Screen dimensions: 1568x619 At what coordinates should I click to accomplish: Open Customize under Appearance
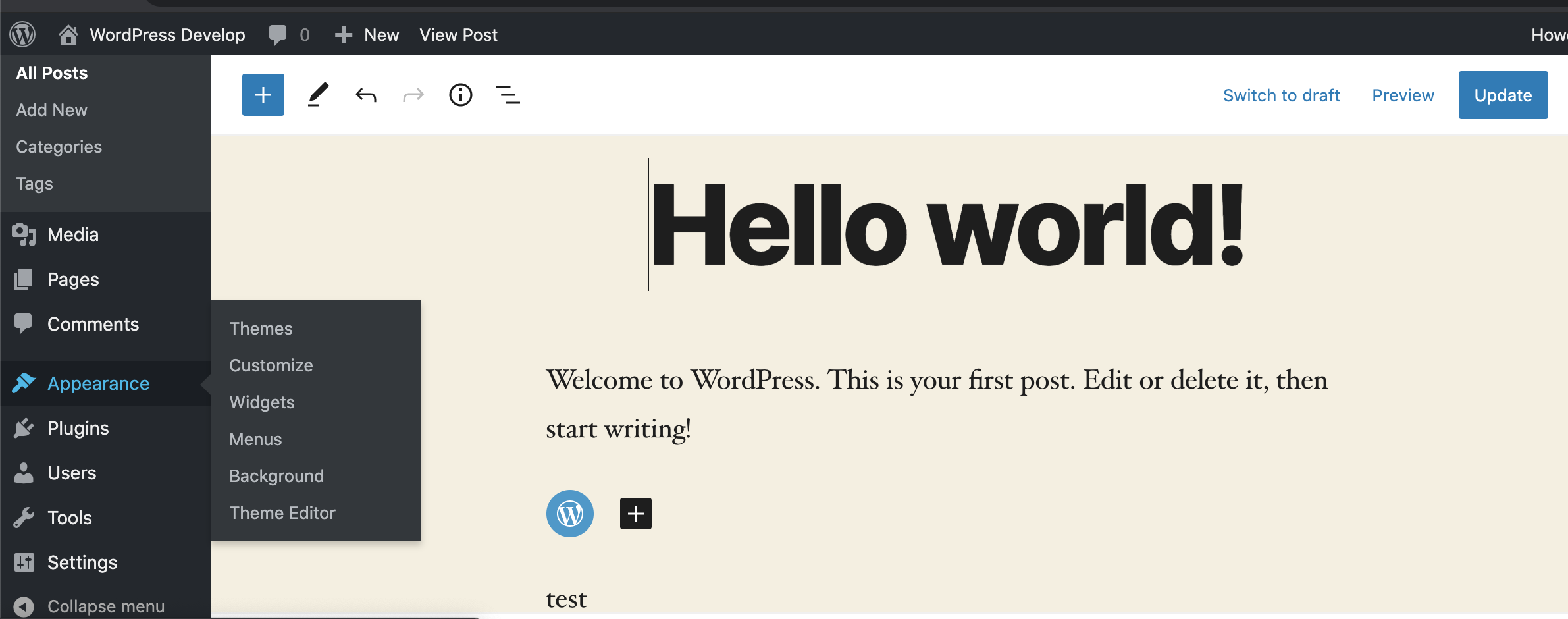(x=271, y=365)
